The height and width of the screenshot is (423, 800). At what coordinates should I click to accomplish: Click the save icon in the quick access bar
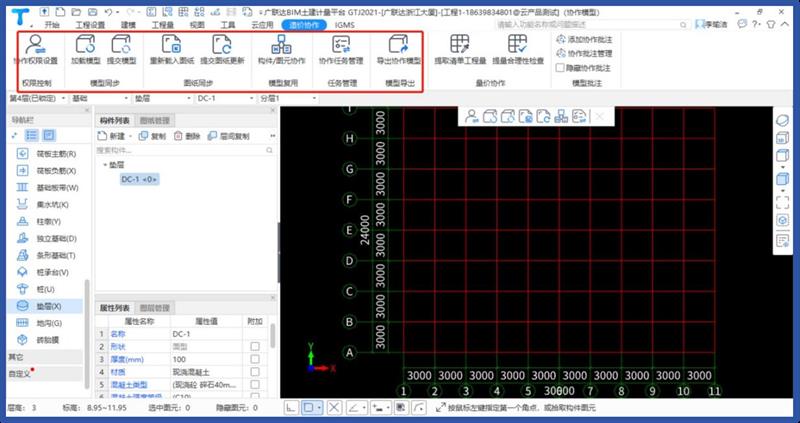(x=92, y=11)
